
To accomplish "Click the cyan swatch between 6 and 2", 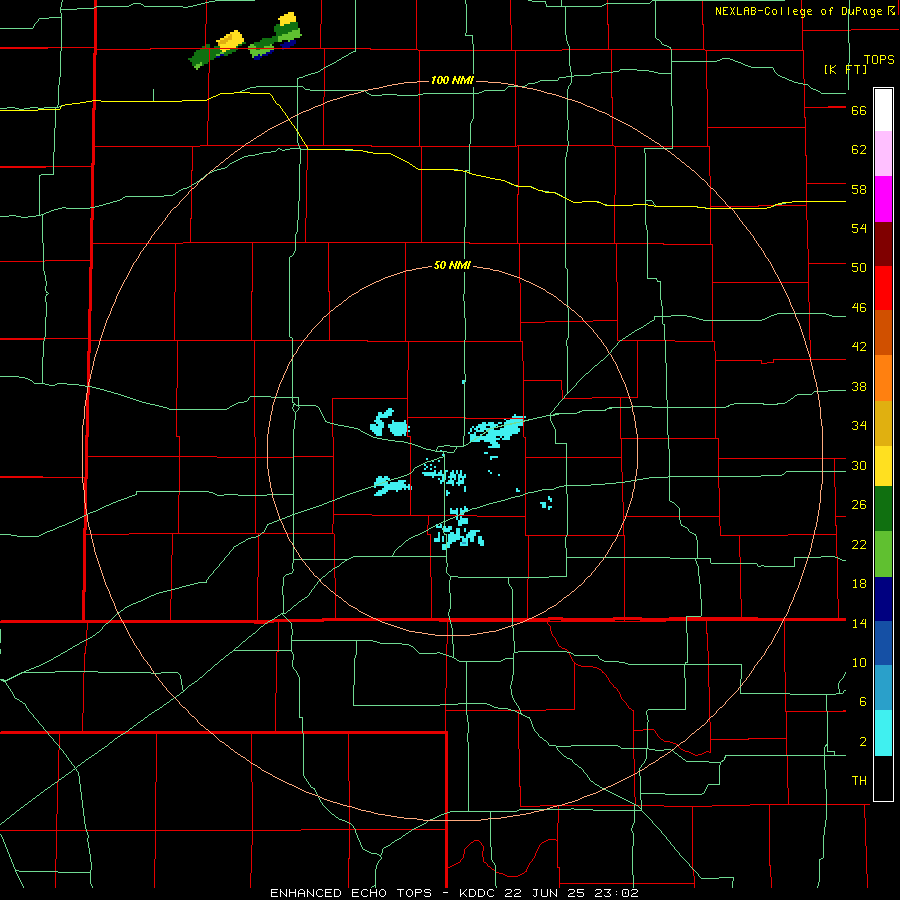I will (x=883, y=733).
